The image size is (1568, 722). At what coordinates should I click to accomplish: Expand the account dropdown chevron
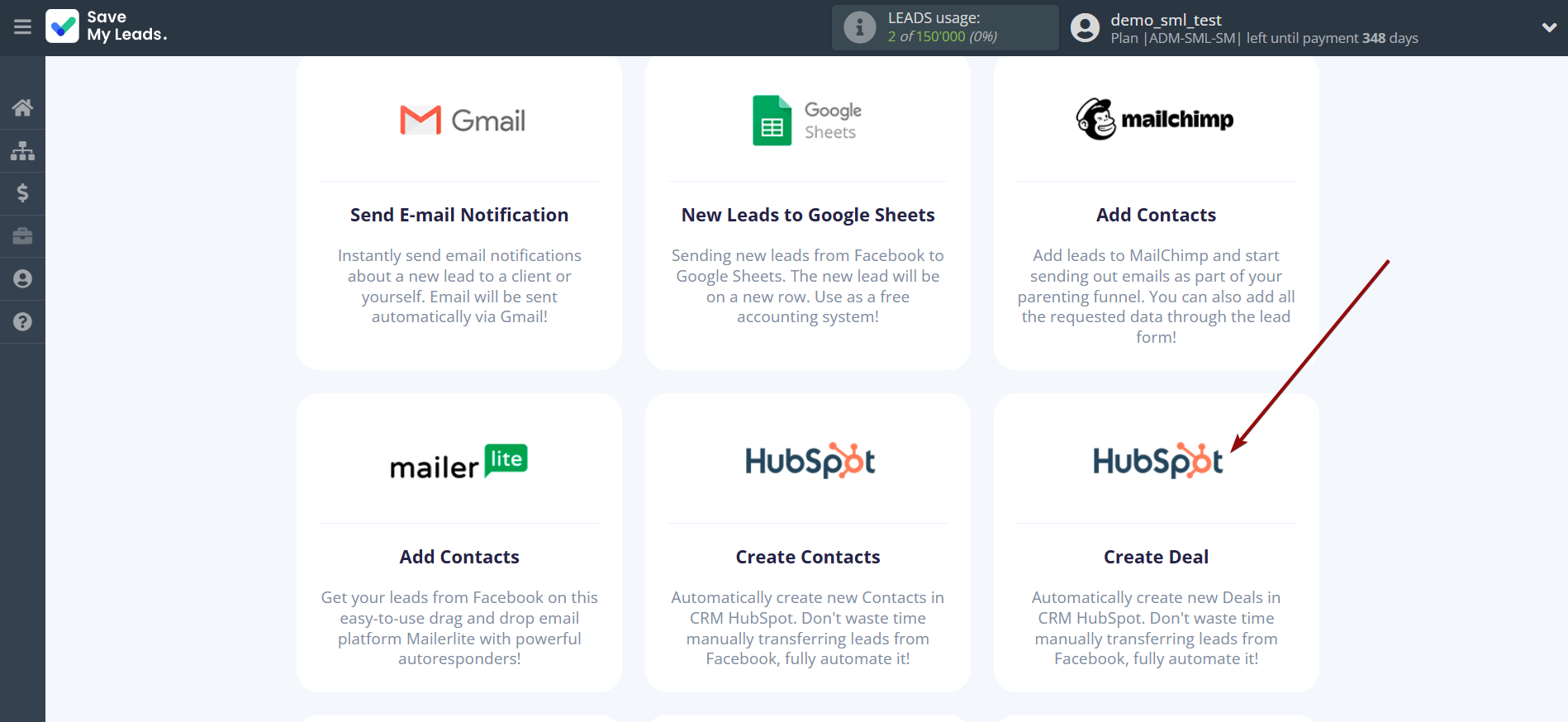tap(1549, 27)
